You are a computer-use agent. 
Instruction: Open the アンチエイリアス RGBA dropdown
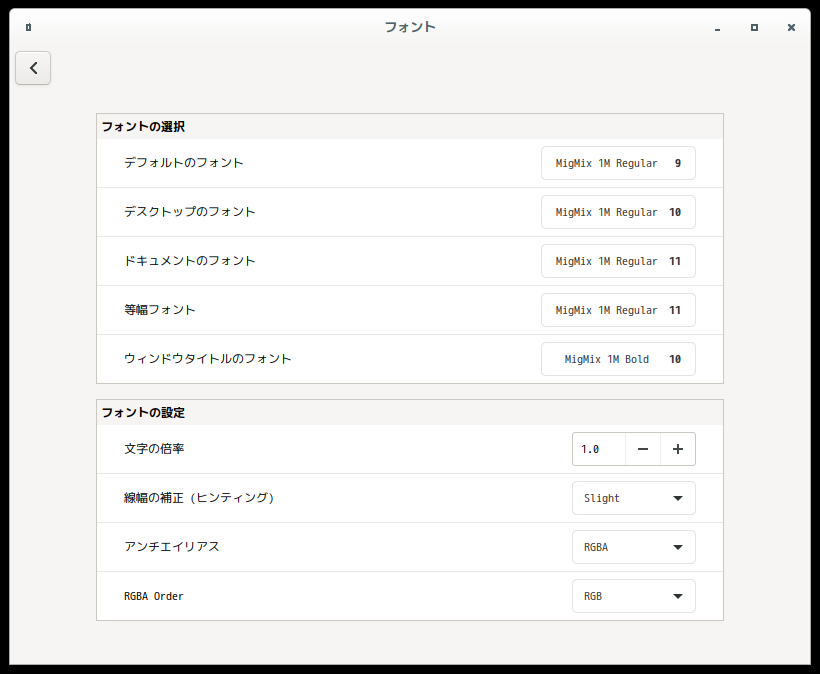click(x=634, y=547)
